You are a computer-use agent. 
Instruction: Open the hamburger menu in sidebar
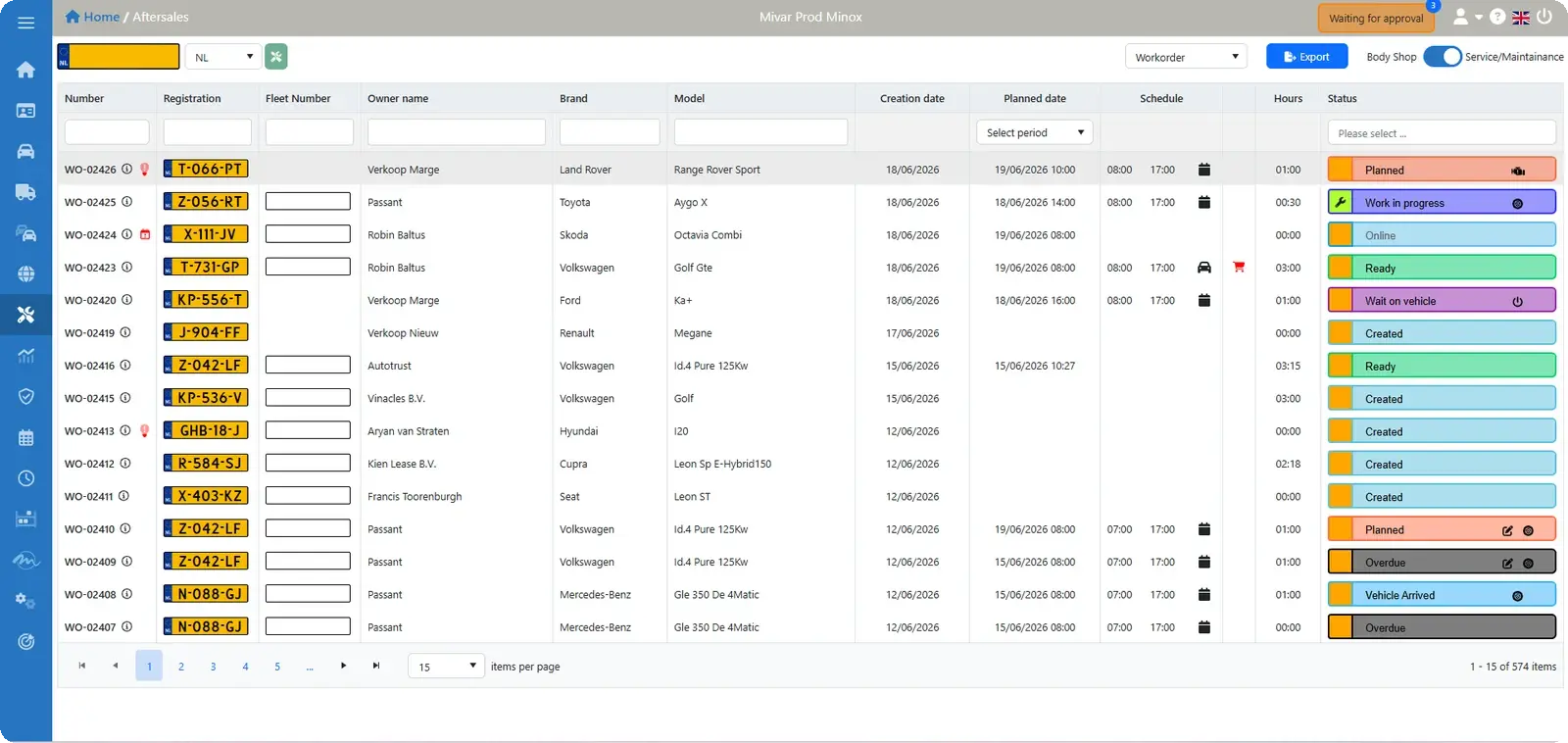(25, 23)
